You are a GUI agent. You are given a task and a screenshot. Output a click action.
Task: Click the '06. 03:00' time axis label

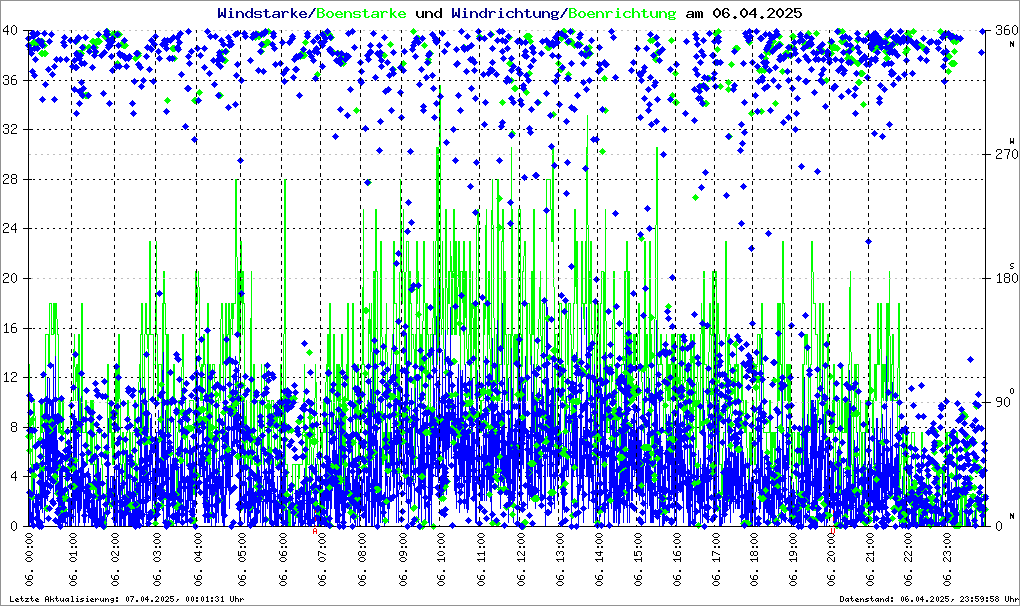click(157, 559)
